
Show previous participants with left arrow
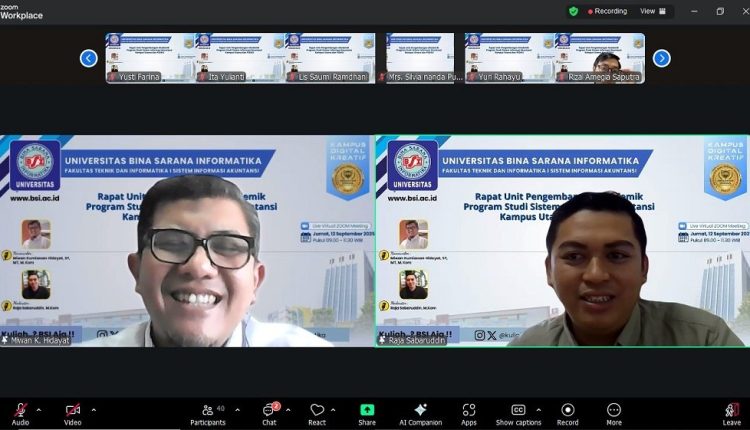point(88,58)
